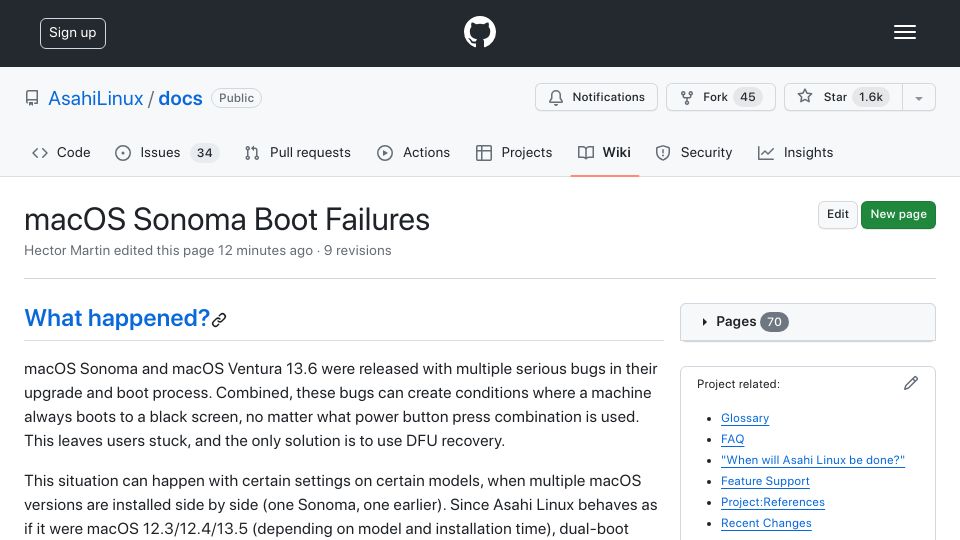Viewport: 960px width, 540px height.
Task: Click the Sign up button
Action: click(73, 33)
